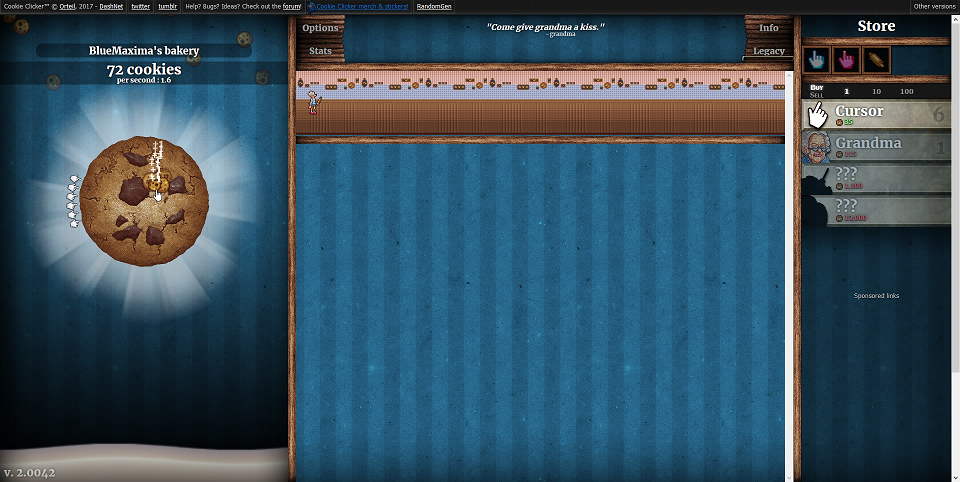Open the DashNet link

tap(111, 6)
